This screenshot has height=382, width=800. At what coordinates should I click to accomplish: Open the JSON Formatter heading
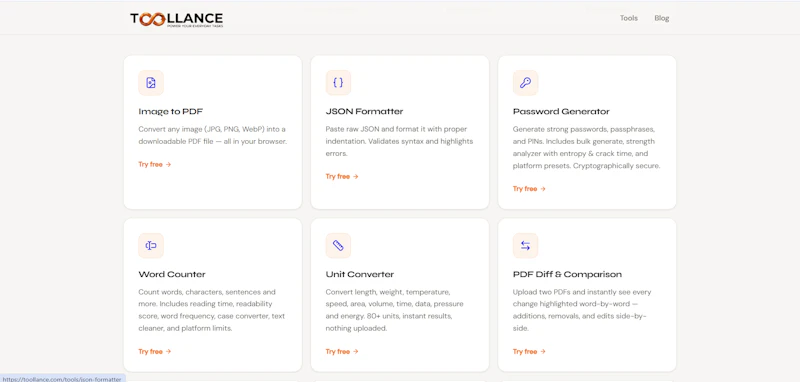pyautogui.click(x=364, y=111)
